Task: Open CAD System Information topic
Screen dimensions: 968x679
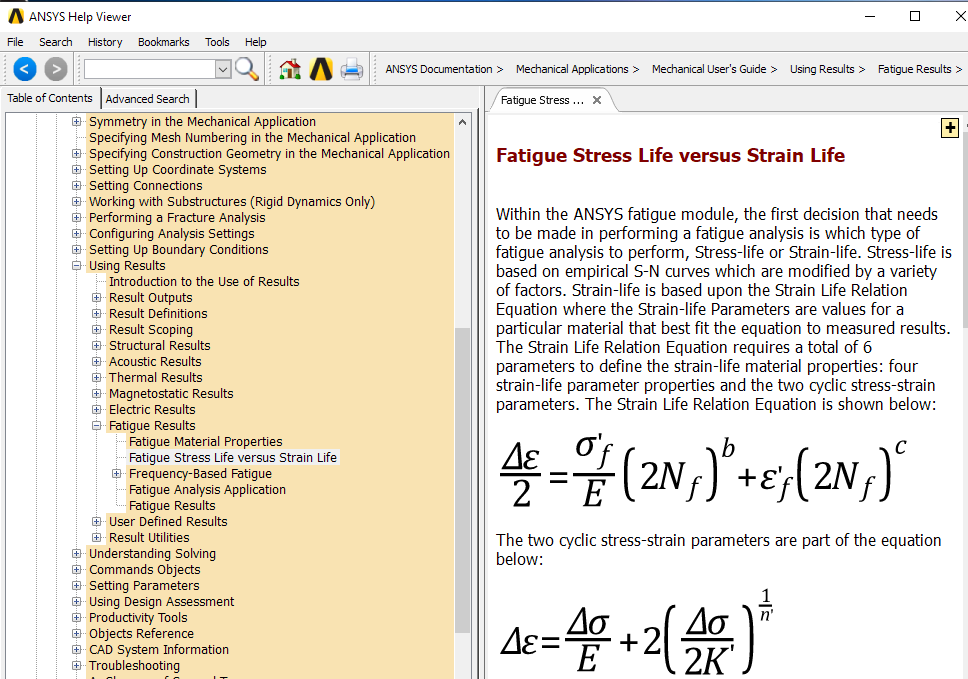Action: [x=159, y=650]
